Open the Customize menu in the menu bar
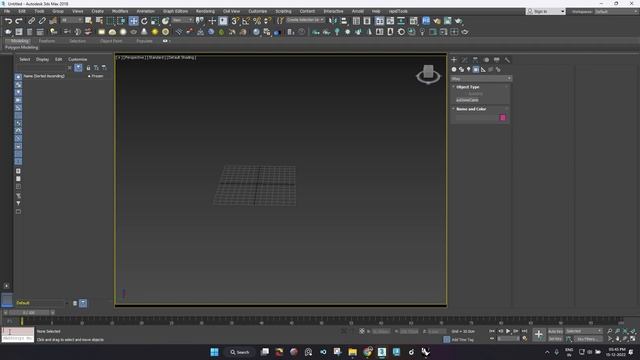Viewport: 640px width, 360px height. 258,11
